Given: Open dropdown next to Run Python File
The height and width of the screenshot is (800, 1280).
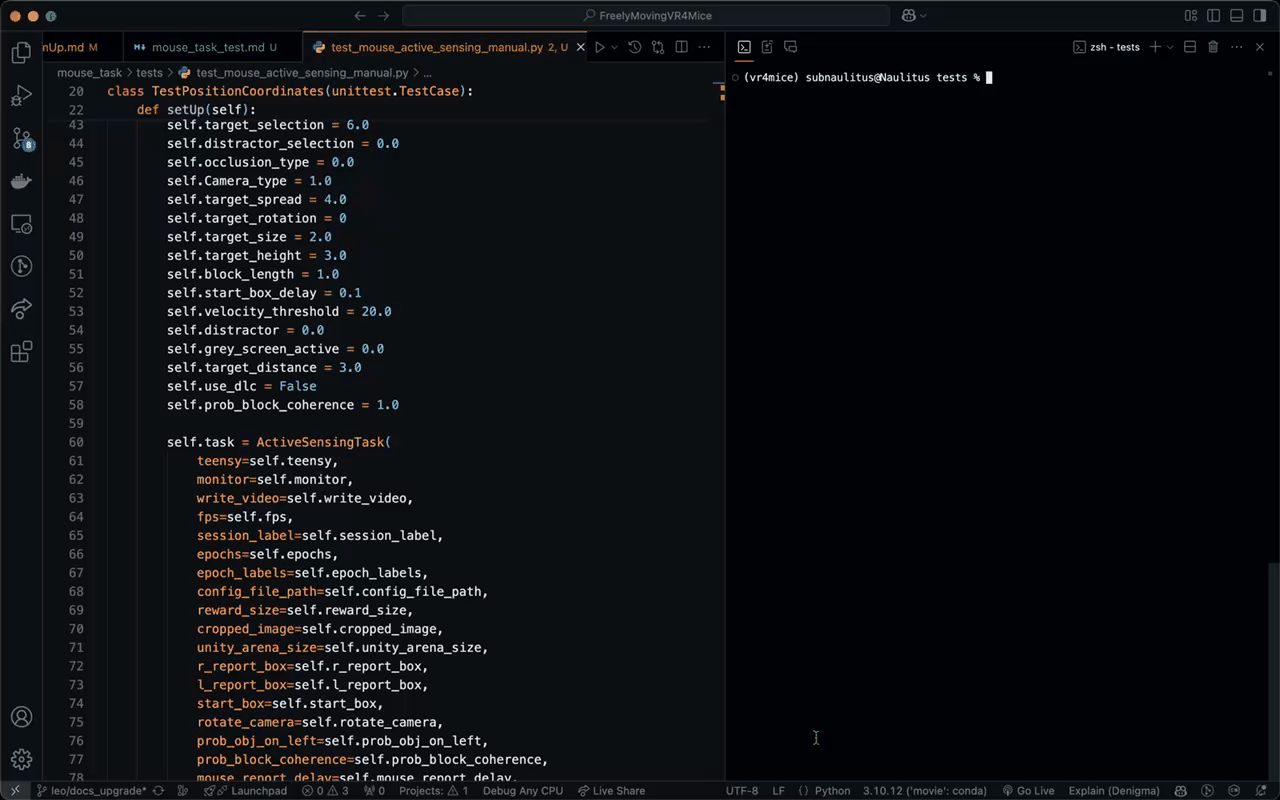Looking at the screenshot, I should click(614, 47).
